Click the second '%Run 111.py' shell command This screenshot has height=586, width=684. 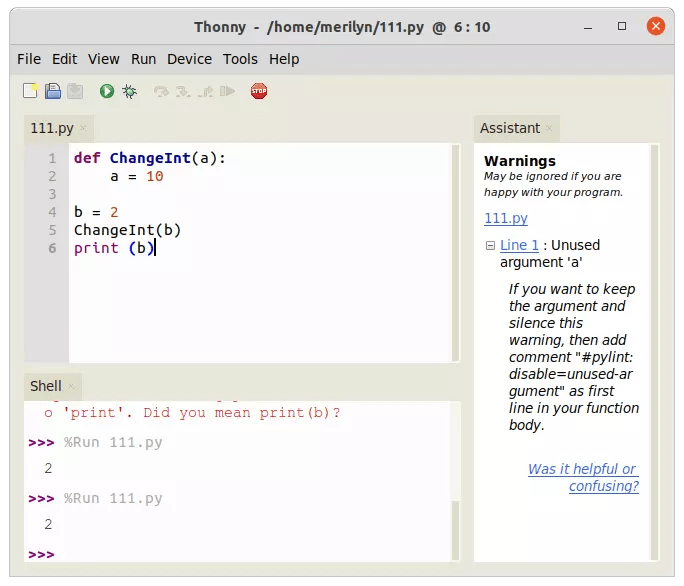[x=113, y=498]
